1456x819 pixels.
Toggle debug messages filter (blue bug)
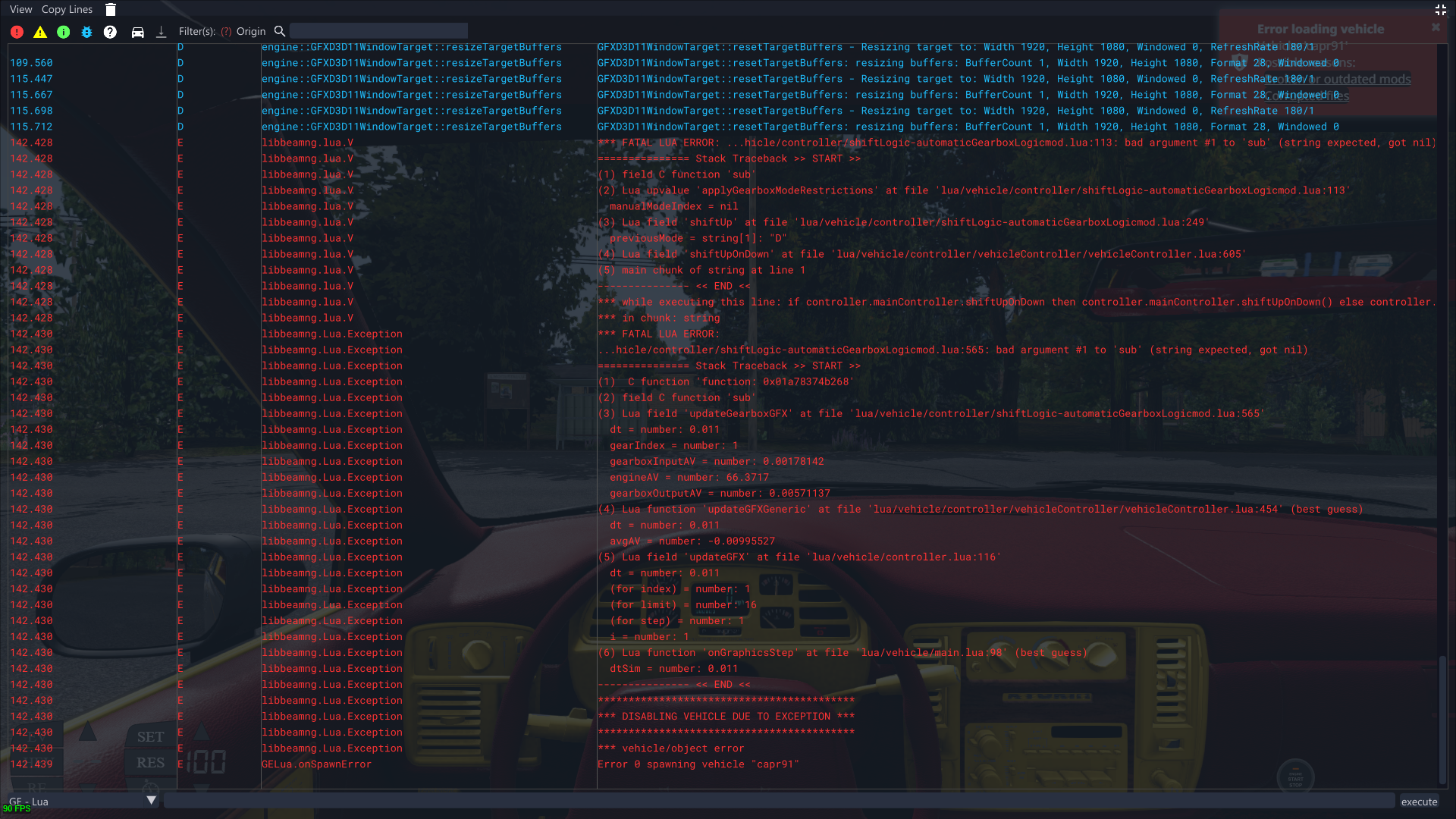coord(86,32)
